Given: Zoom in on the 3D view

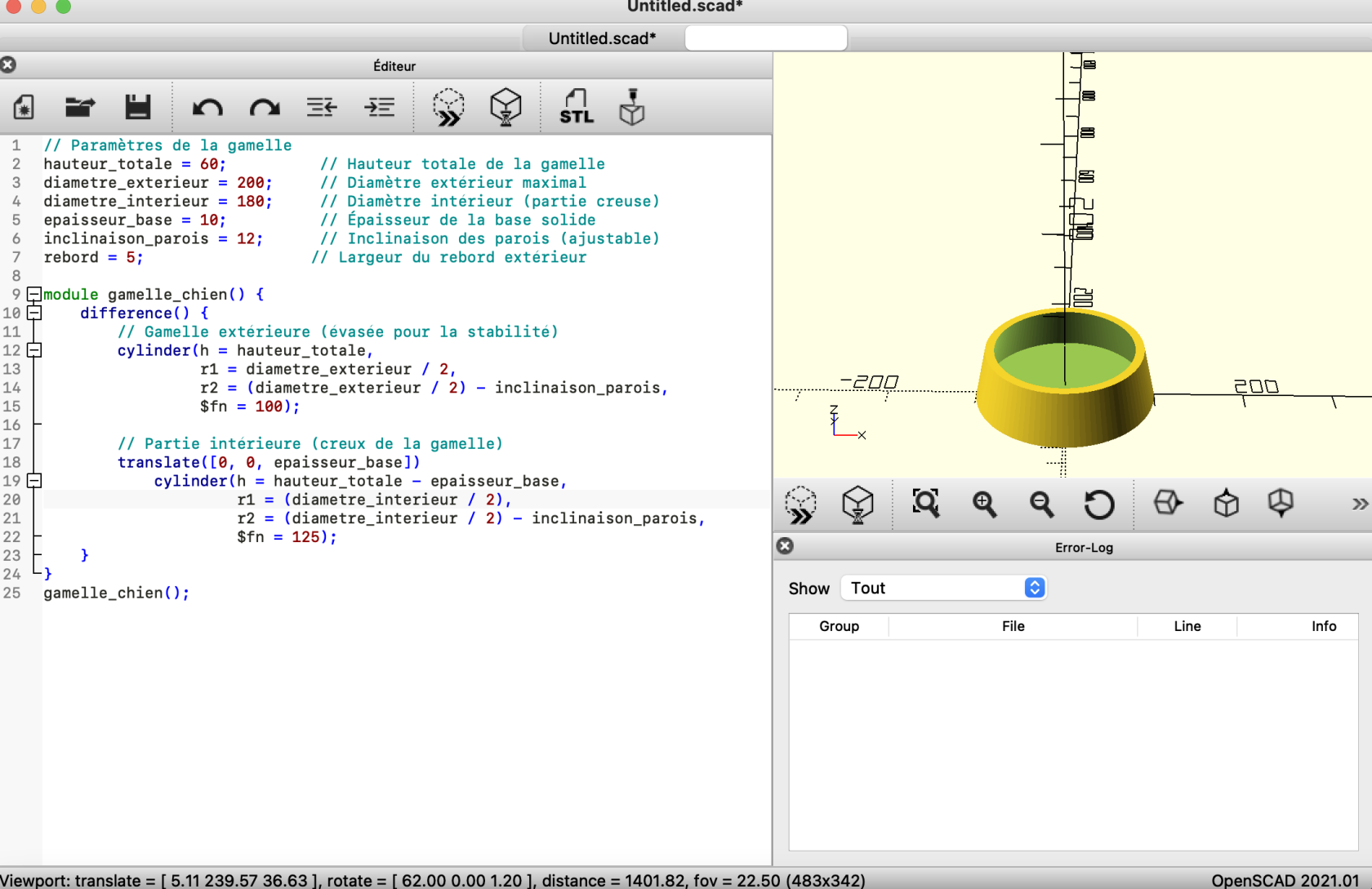Looking at the screenshot, I should (984, 504).
